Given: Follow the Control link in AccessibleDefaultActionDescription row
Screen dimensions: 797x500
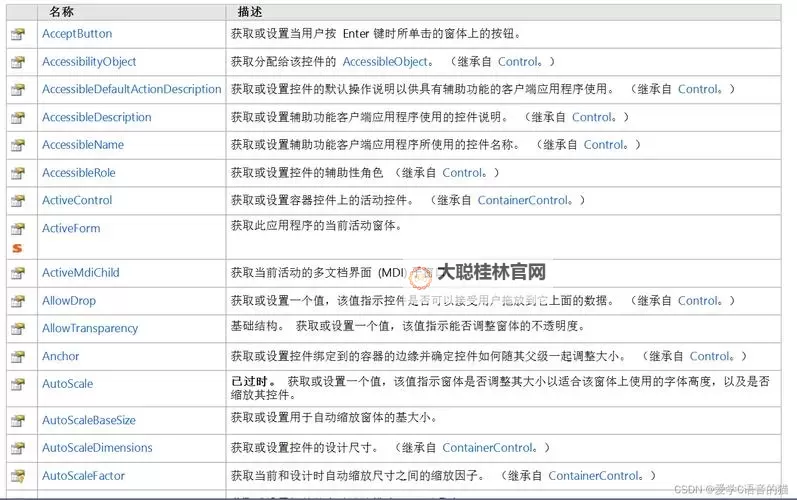Looking at the screenshot, I should (x=698, y=89).
